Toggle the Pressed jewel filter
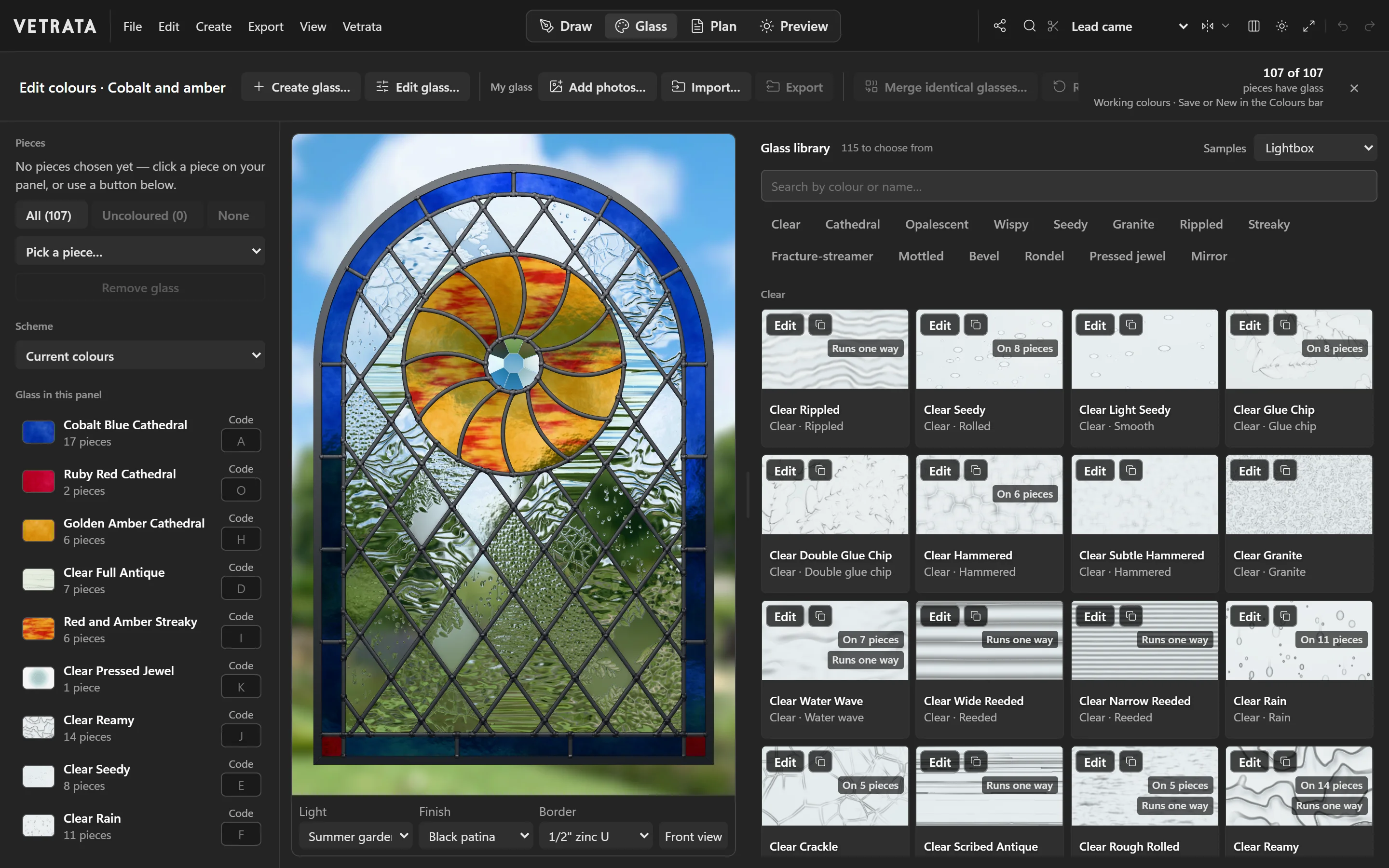Viewport: 1389px width, 868px height. [1127, 256]
